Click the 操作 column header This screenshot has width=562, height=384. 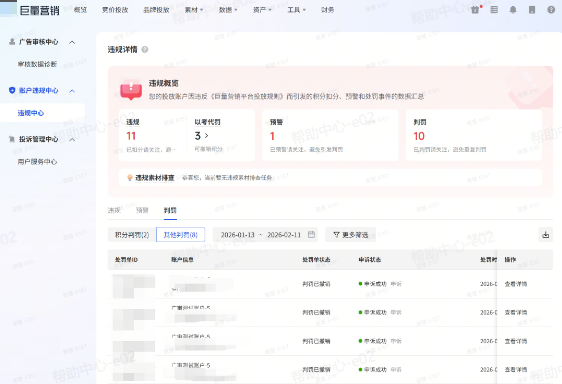(510, 260)
